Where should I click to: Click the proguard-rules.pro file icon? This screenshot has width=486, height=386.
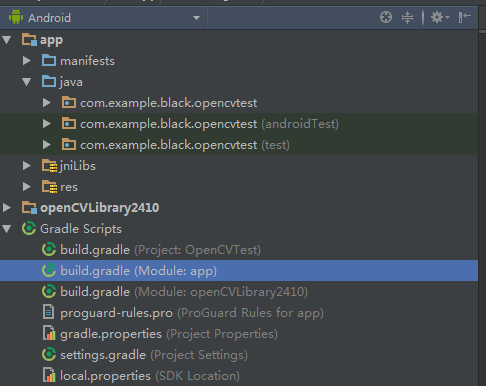coord(49,312)
